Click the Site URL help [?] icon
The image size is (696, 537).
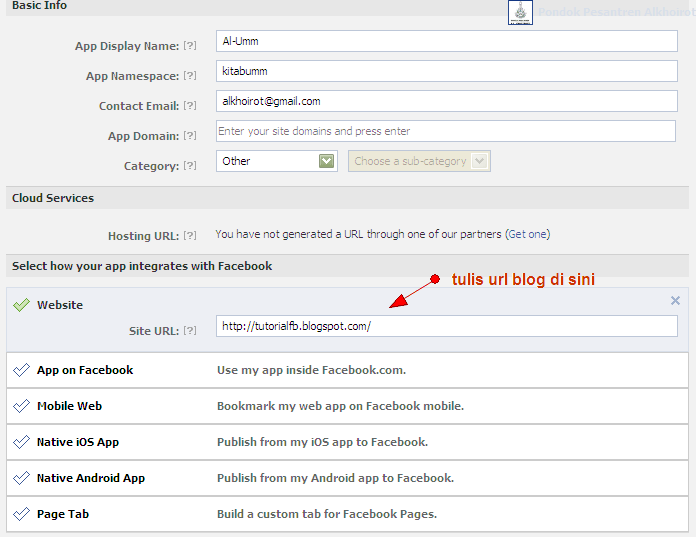click(190, 331)
